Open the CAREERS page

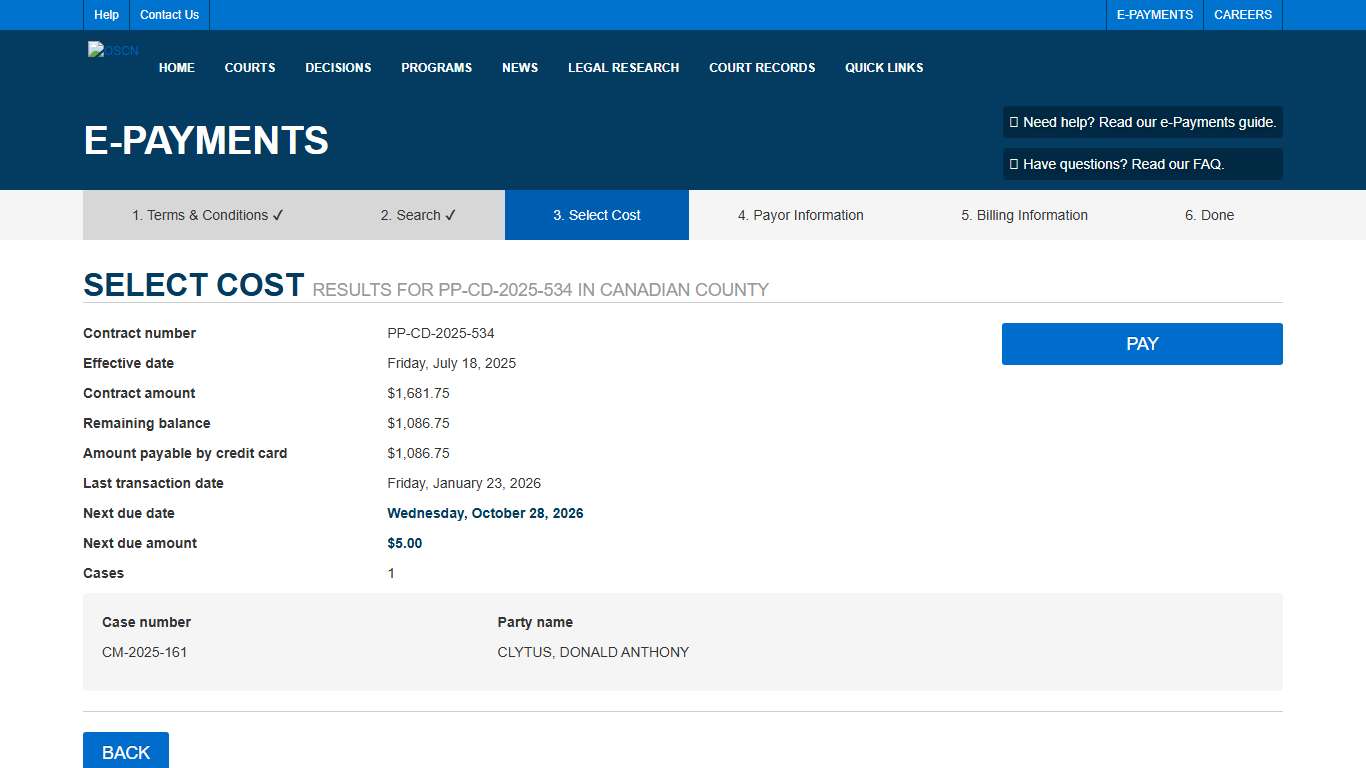pyautogui.click(x=1242, y=14)
